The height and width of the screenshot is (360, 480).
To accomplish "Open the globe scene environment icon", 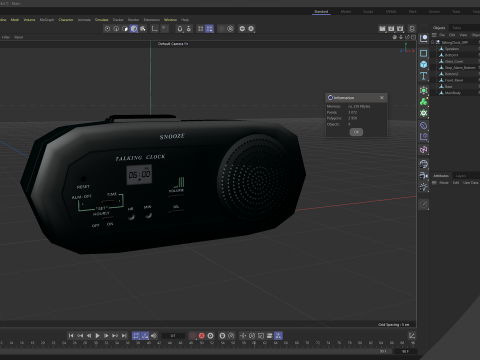I will click(424, 164).
